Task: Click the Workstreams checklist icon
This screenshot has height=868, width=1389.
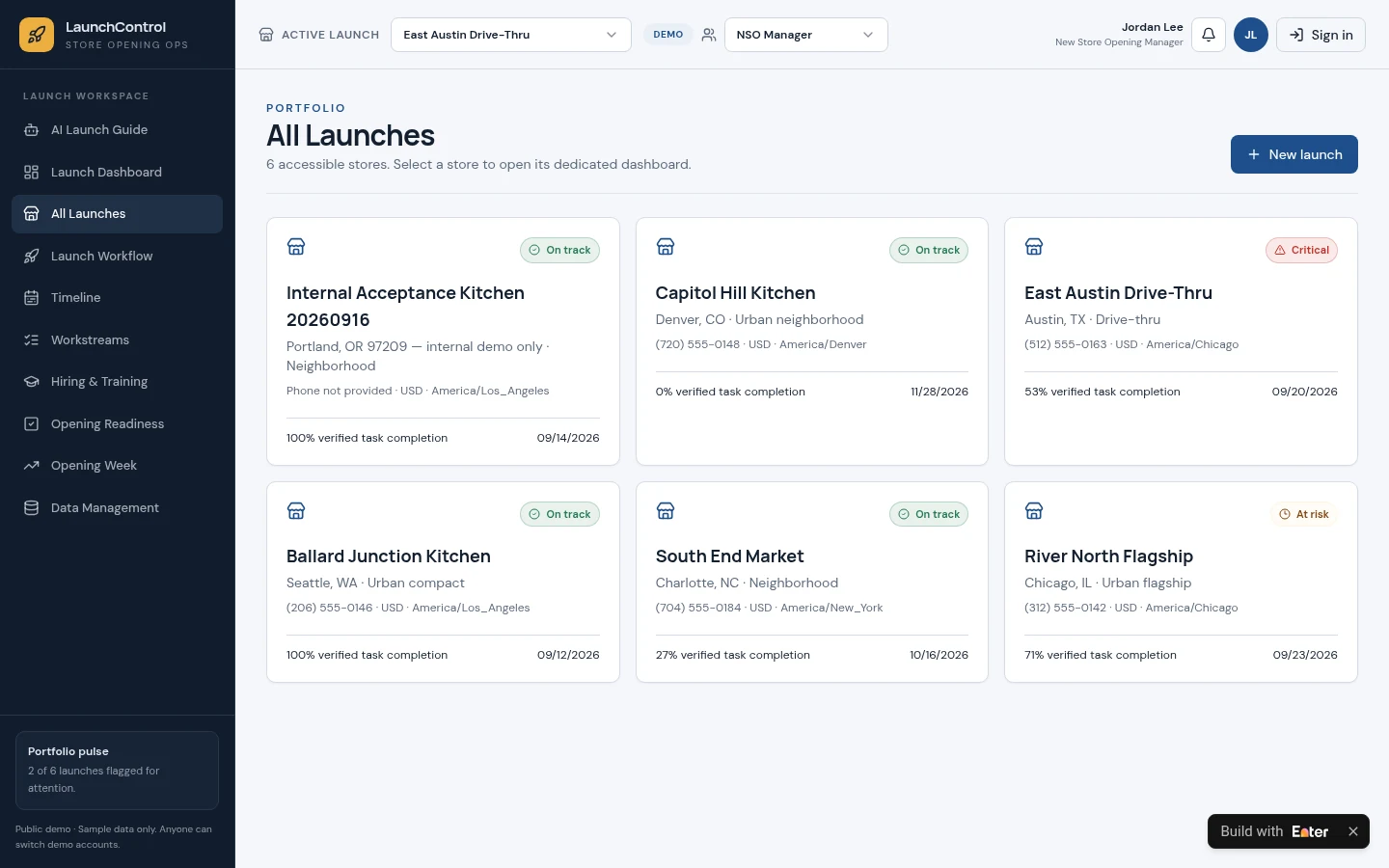Action: pos(31,339)
